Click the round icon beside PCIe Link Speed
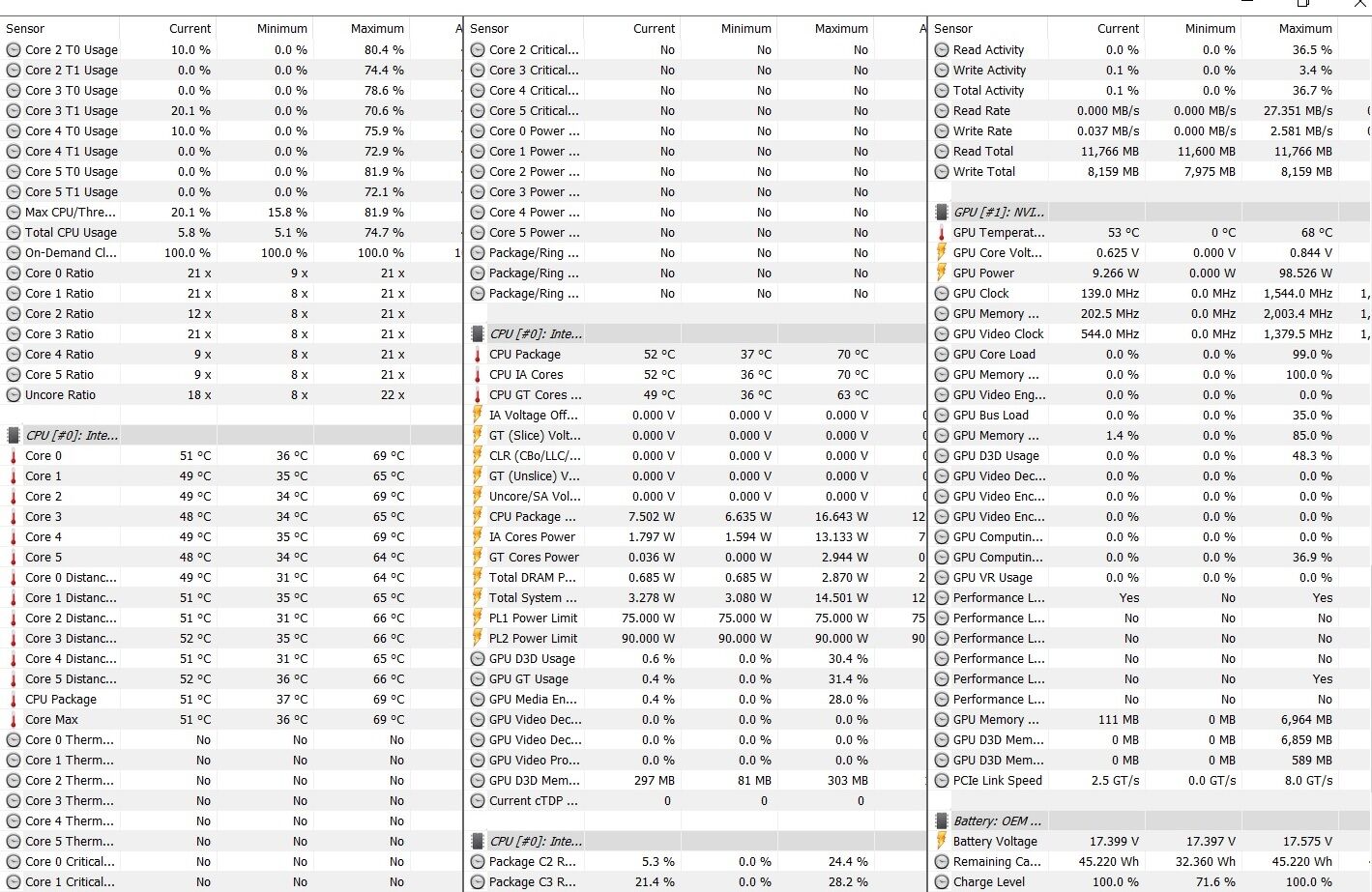 [x=942, y=781]
